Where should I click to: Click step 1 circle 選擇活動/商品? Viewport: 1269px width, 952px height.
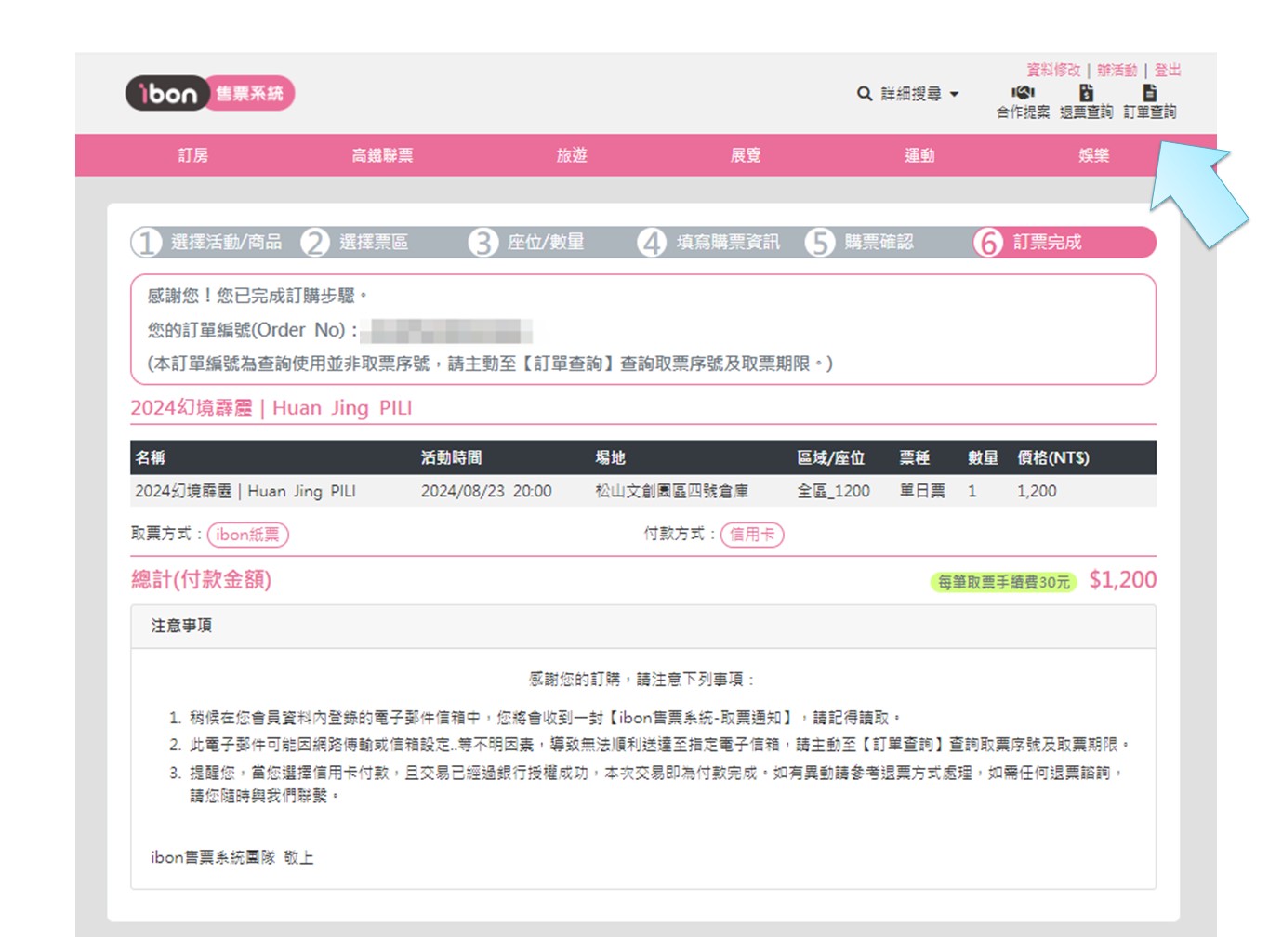click(x=146, y=243)
